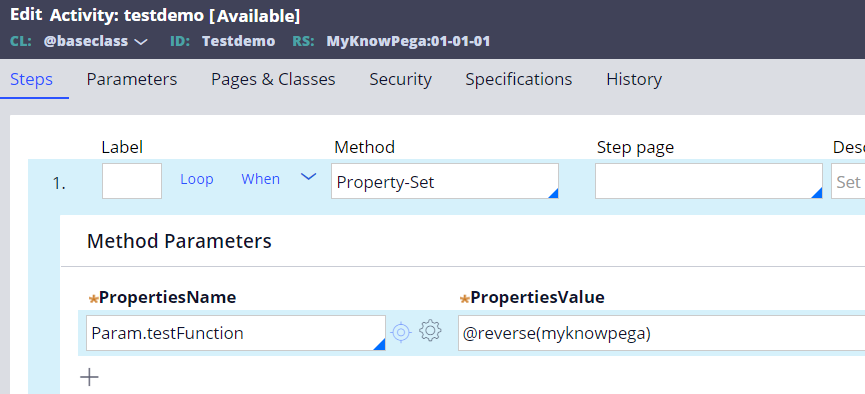Click the step description field showing Set
The image size is (865, 394).
(x=848, y=181)
